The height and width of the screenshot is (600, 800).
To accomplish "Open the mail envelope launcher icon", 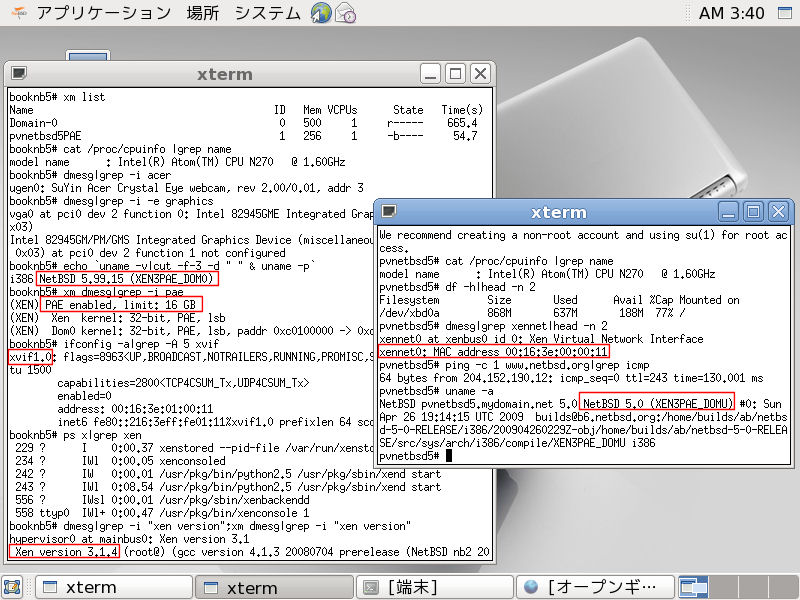I will [x=346, y=13].
